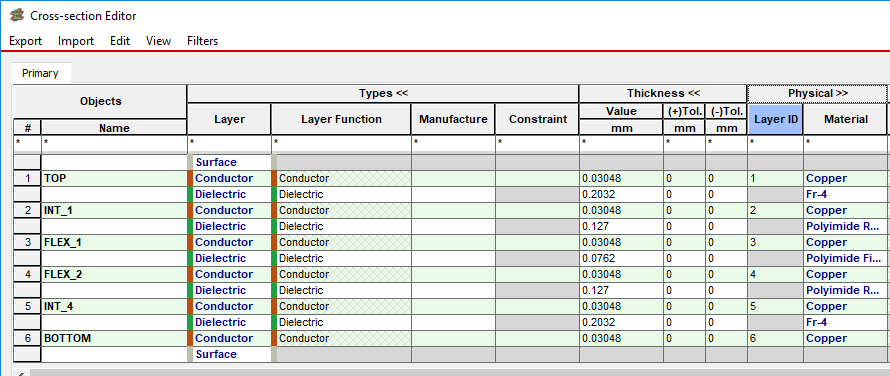
Task: Click the Objects column header
Action: click(100, 102)
